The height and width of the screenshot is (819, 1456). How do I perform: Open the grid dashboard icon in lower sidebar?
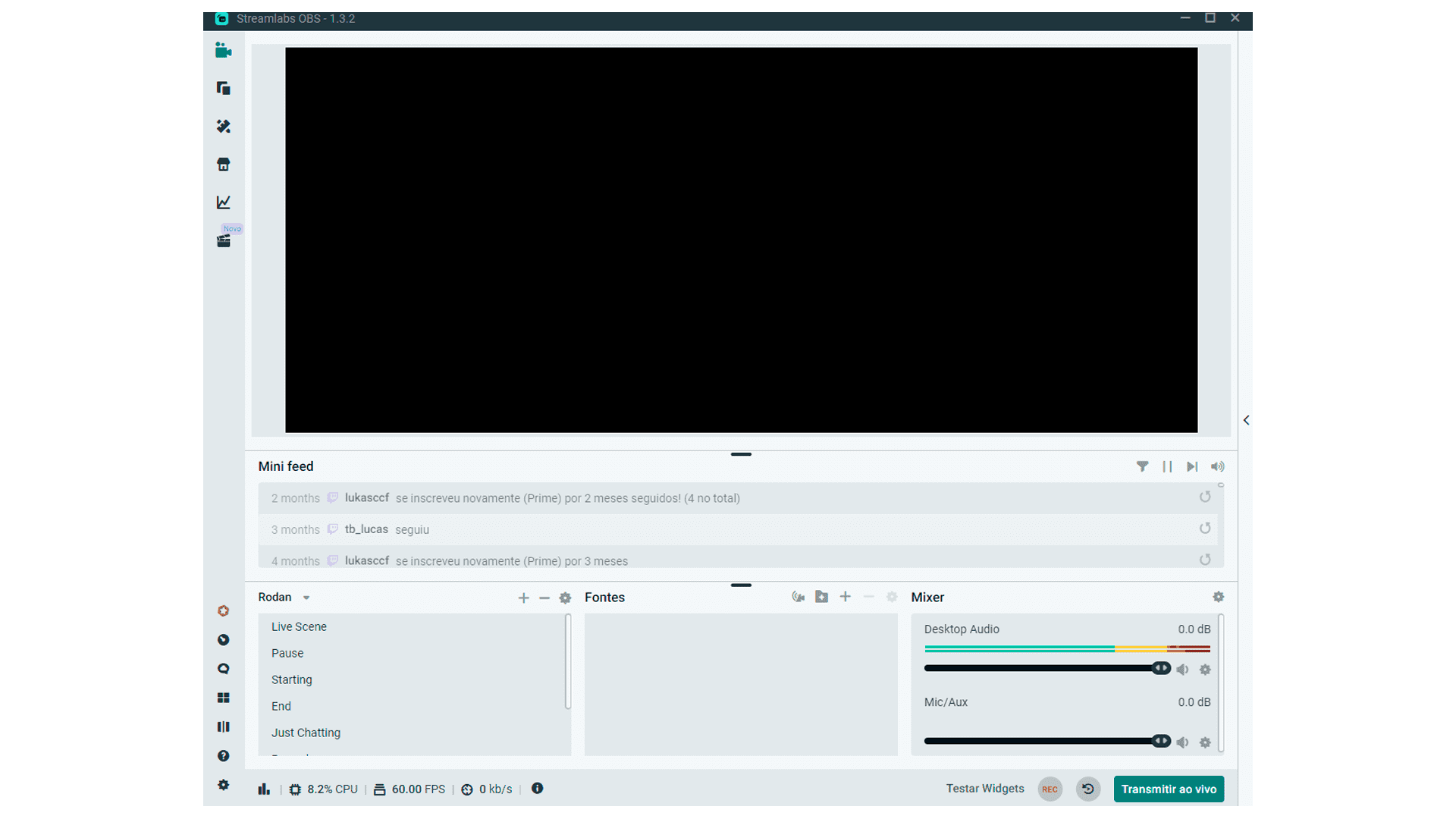(x=223, y=698)
